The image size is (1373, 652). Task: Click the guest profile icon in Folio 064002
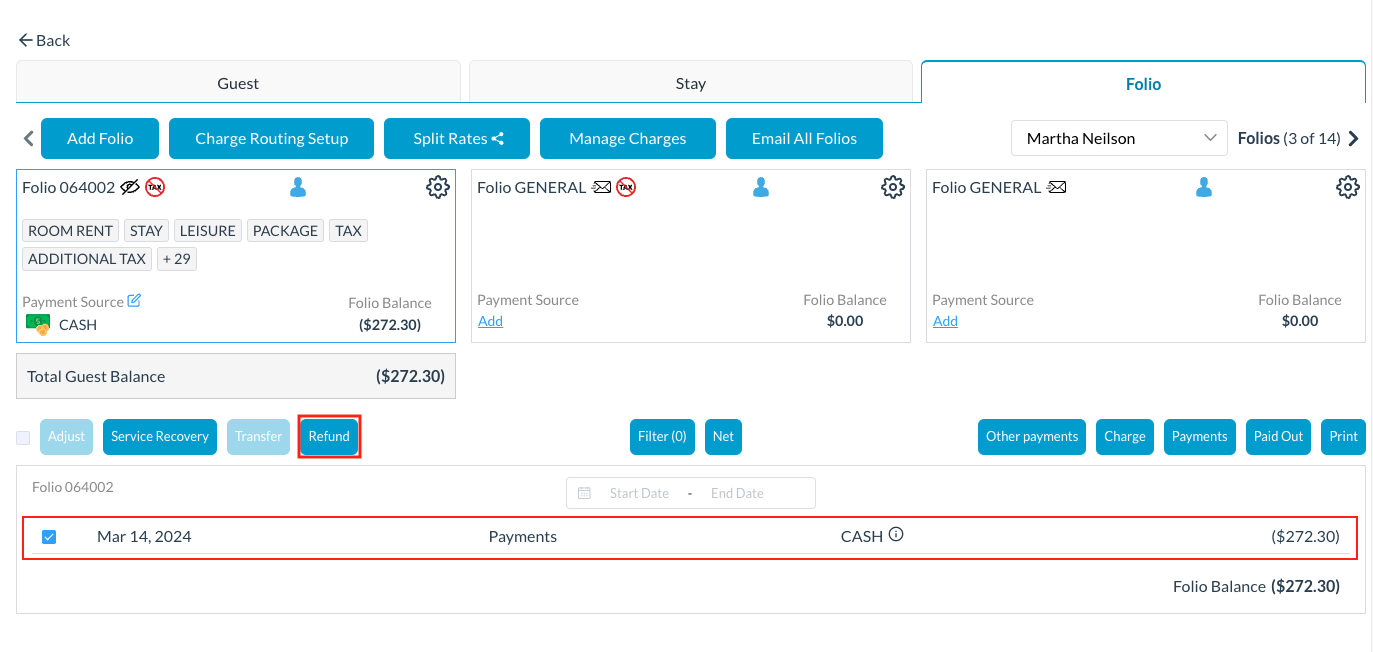coord(298,187)
